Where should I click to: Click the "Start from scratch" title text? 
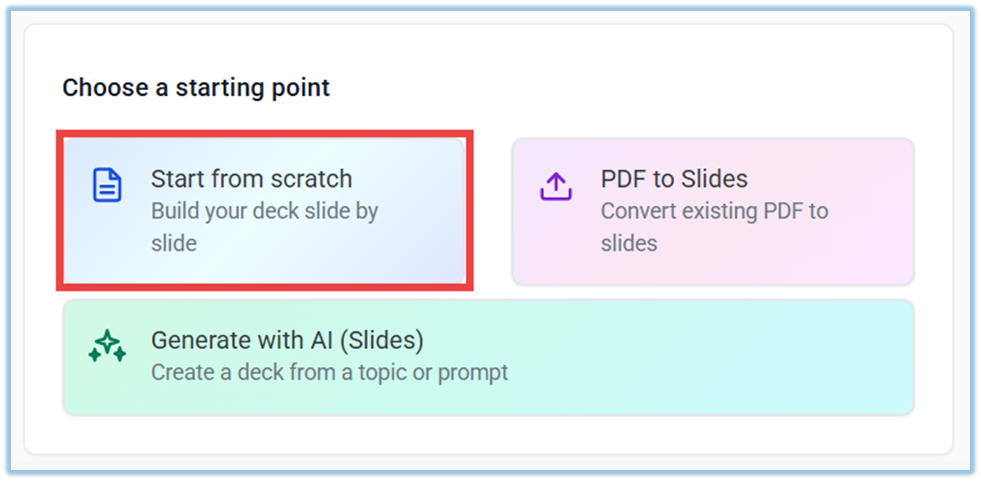251,179
